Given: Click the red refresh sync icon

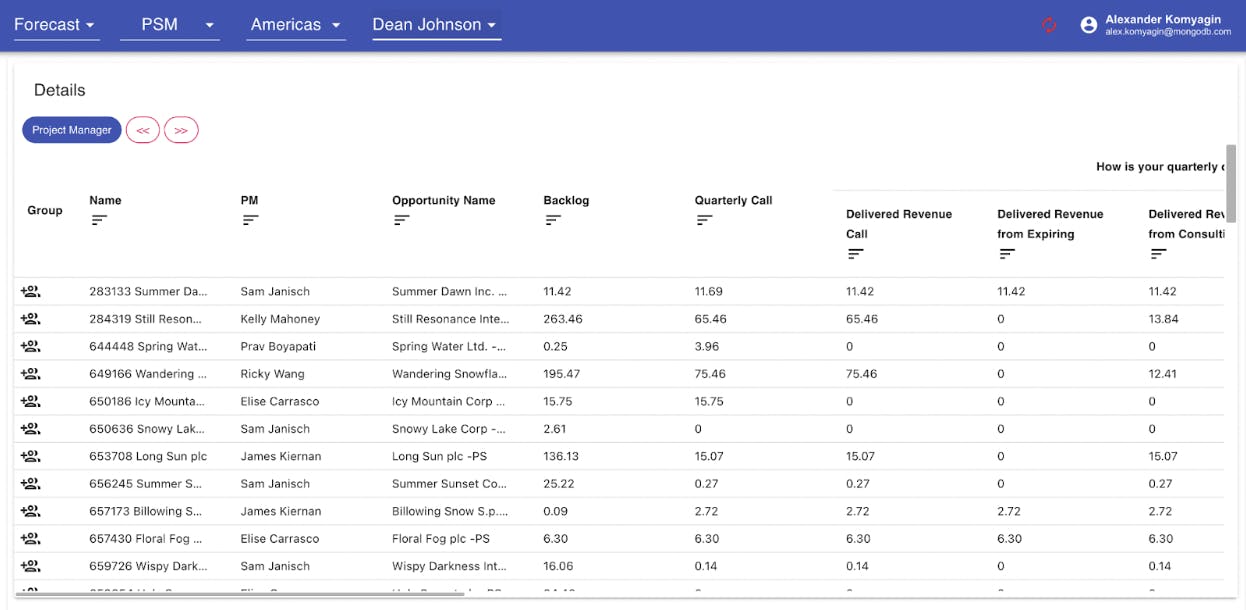Looking at the screenshot, I should 1049,25.
